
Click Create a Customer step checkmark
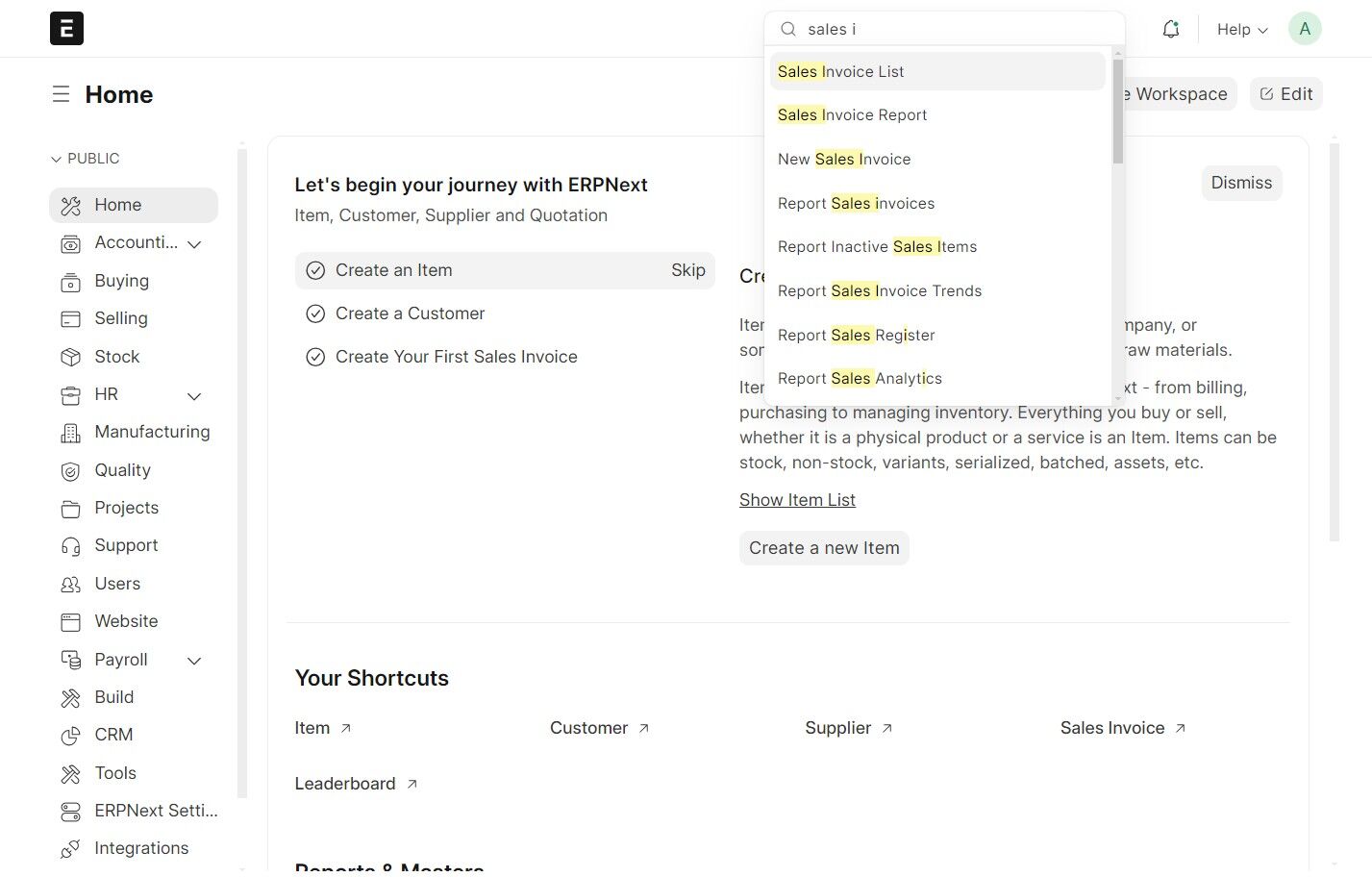[315, 313]
